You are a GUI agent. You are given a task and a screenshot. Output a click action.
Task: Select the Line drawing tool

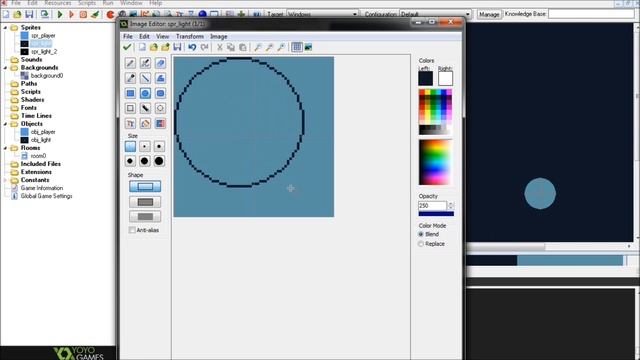point(145,78)
